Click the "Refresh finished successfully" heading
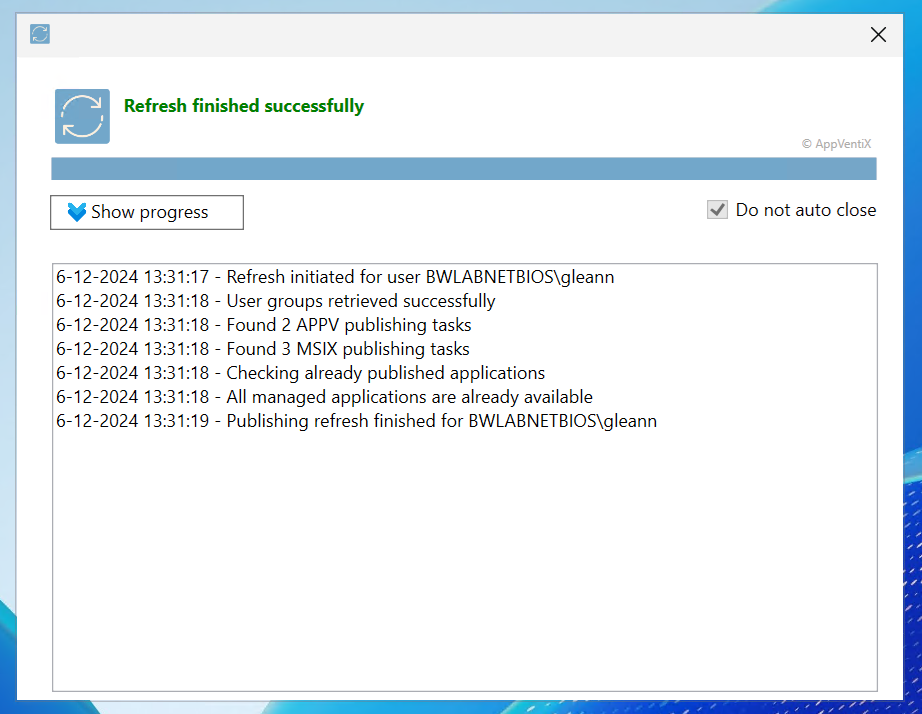The width and height of the screenshot is (922, 714). pos(243,106)
